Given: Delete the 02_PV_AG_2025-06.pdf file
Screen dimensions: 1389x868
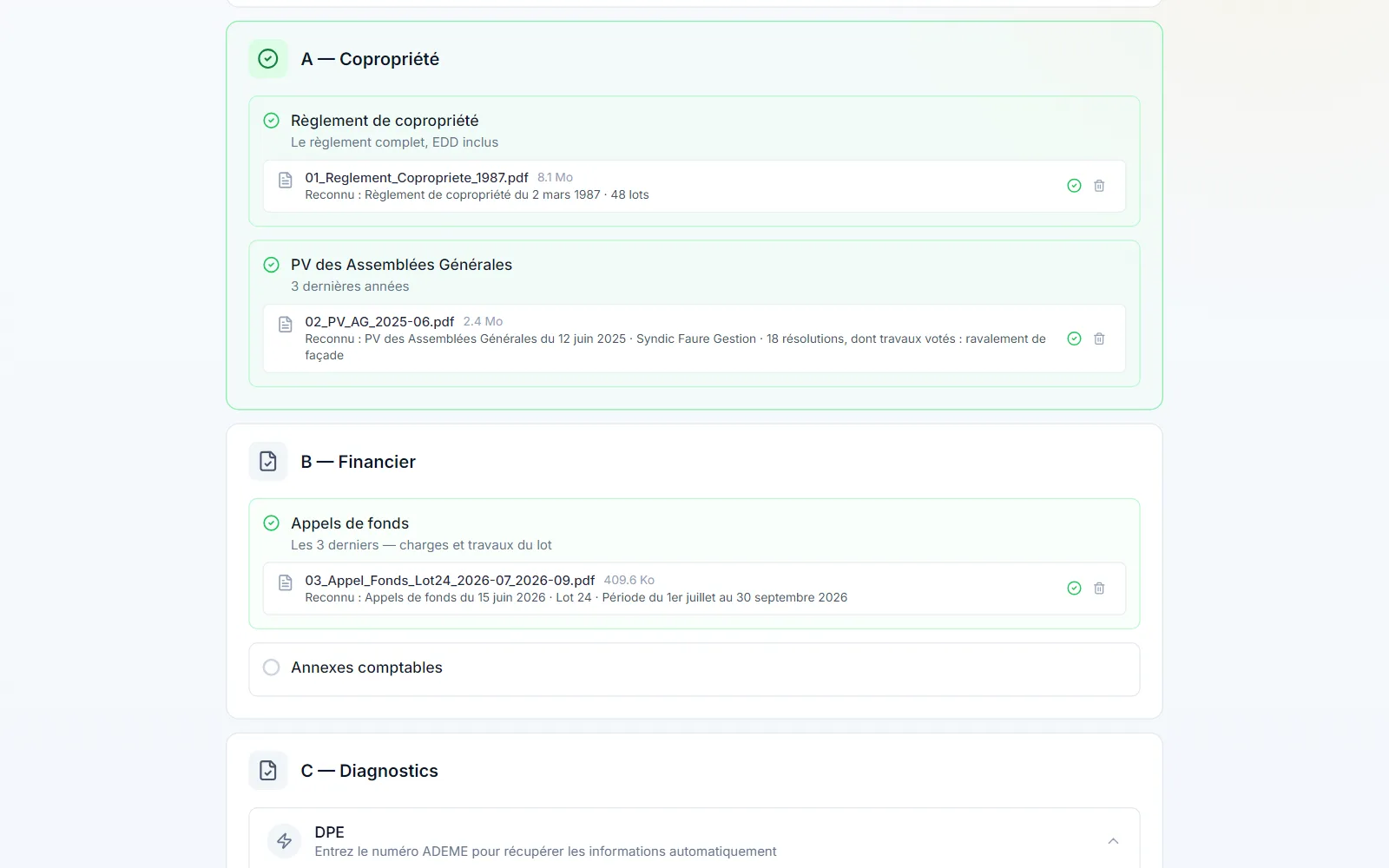Looking at the screenshot, I should tap(1099, 339).
